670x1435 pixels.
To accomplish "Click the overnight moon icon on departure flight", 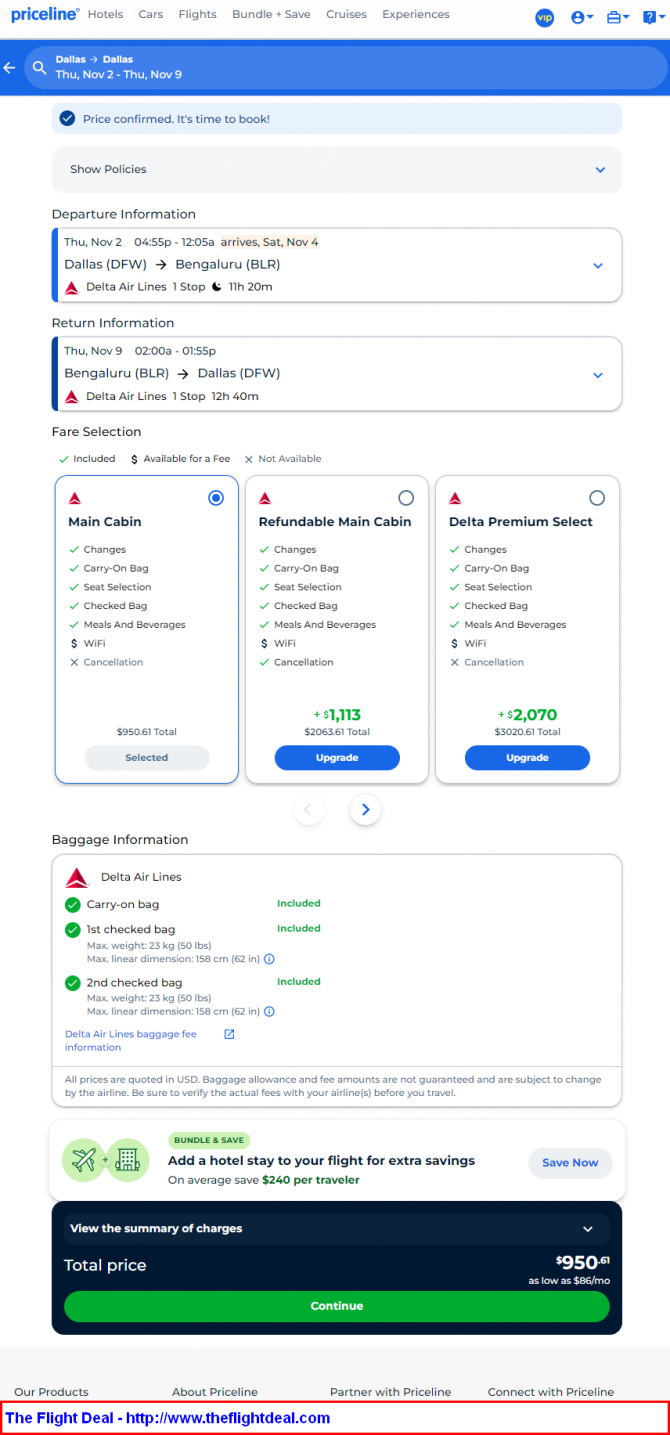I will tap(216, 286).
